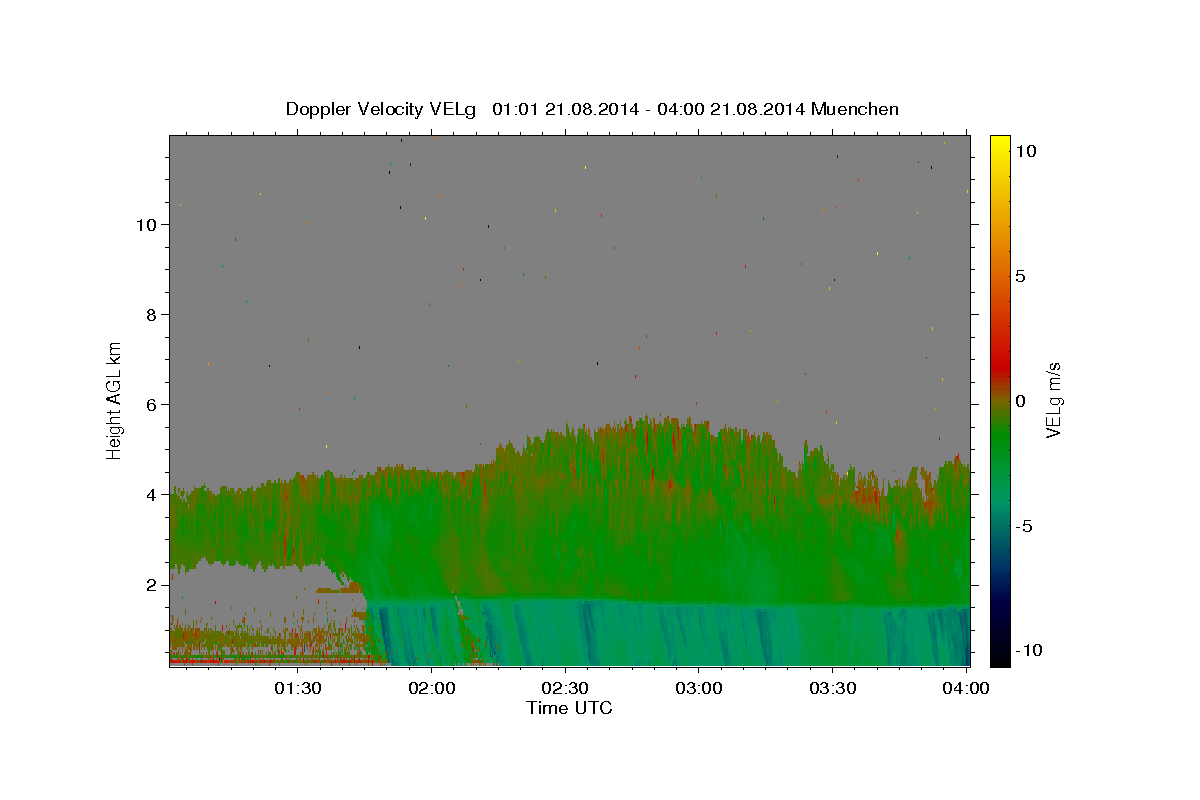Click the 03:30 time tick label

point(832,688)
